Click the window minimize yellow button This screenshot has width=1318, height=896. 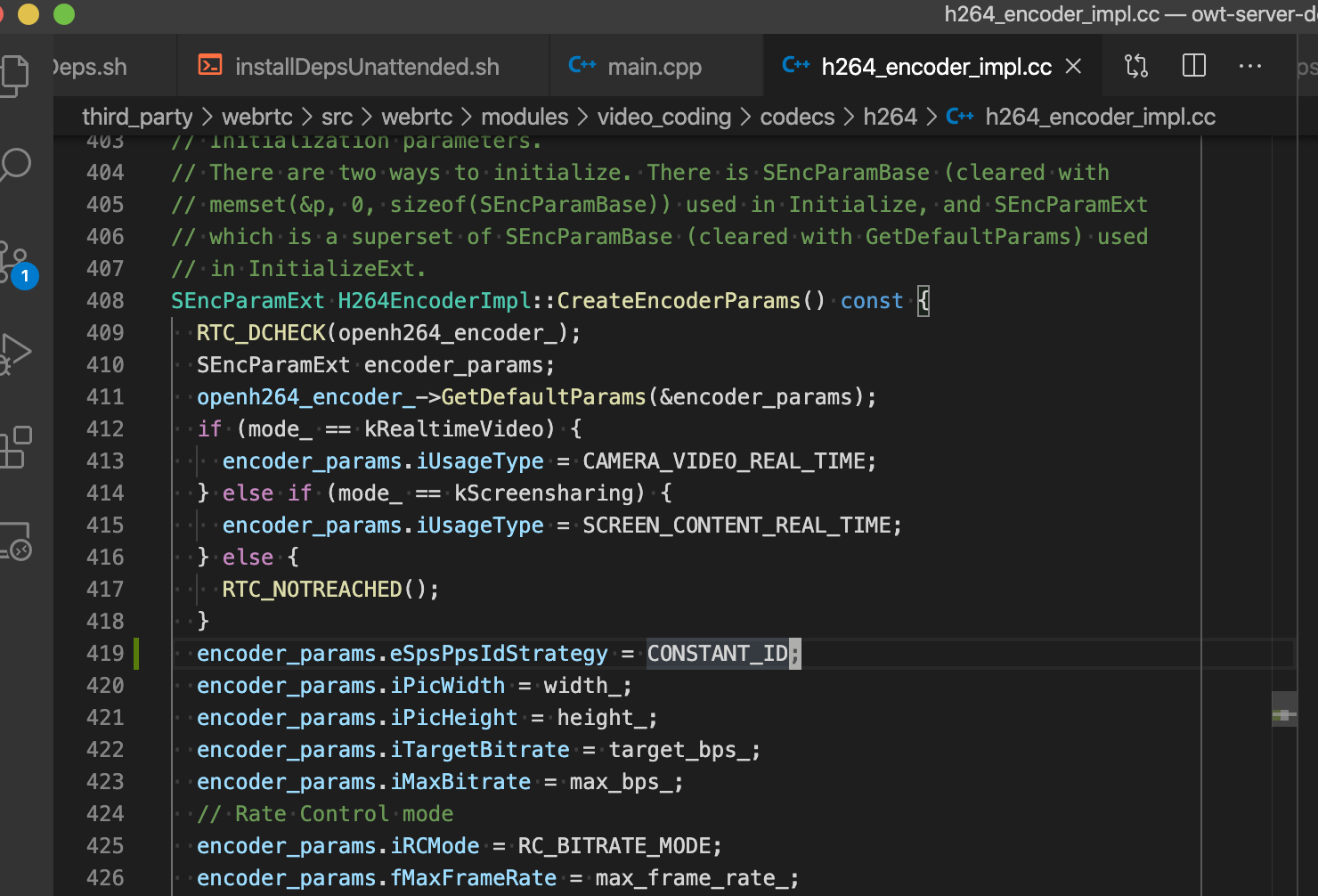tap(28, 13)
